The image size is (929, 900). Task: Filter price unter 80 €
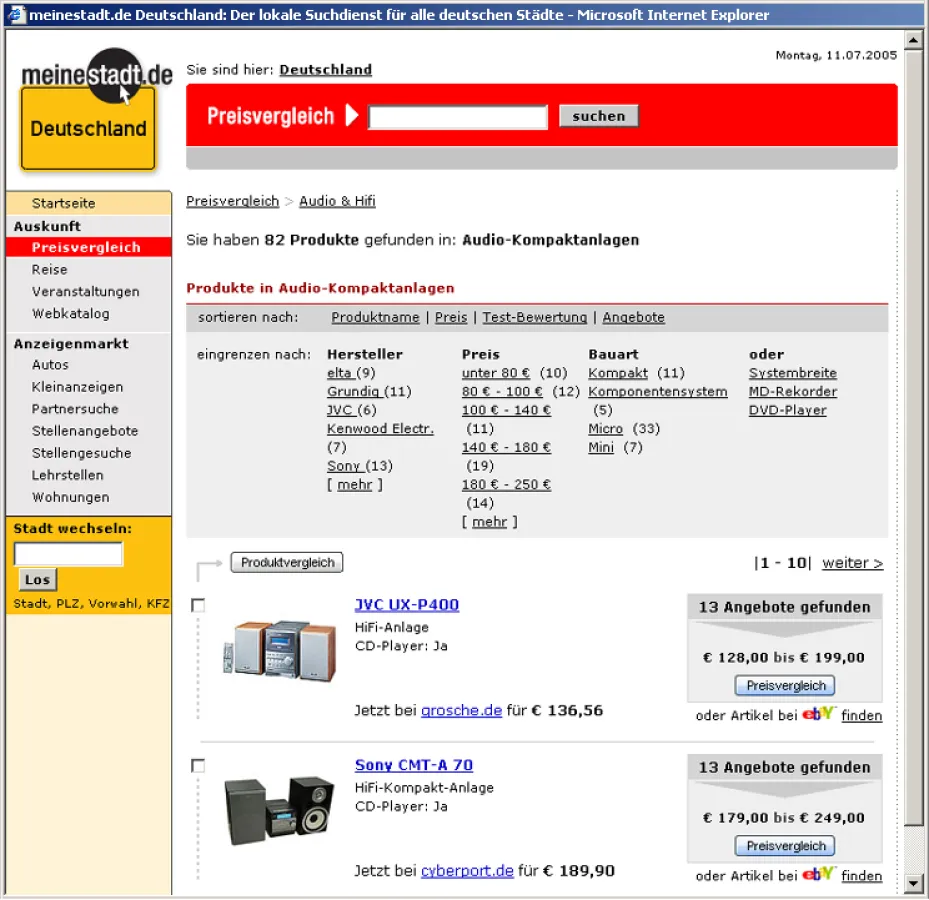tap(496, 373)
